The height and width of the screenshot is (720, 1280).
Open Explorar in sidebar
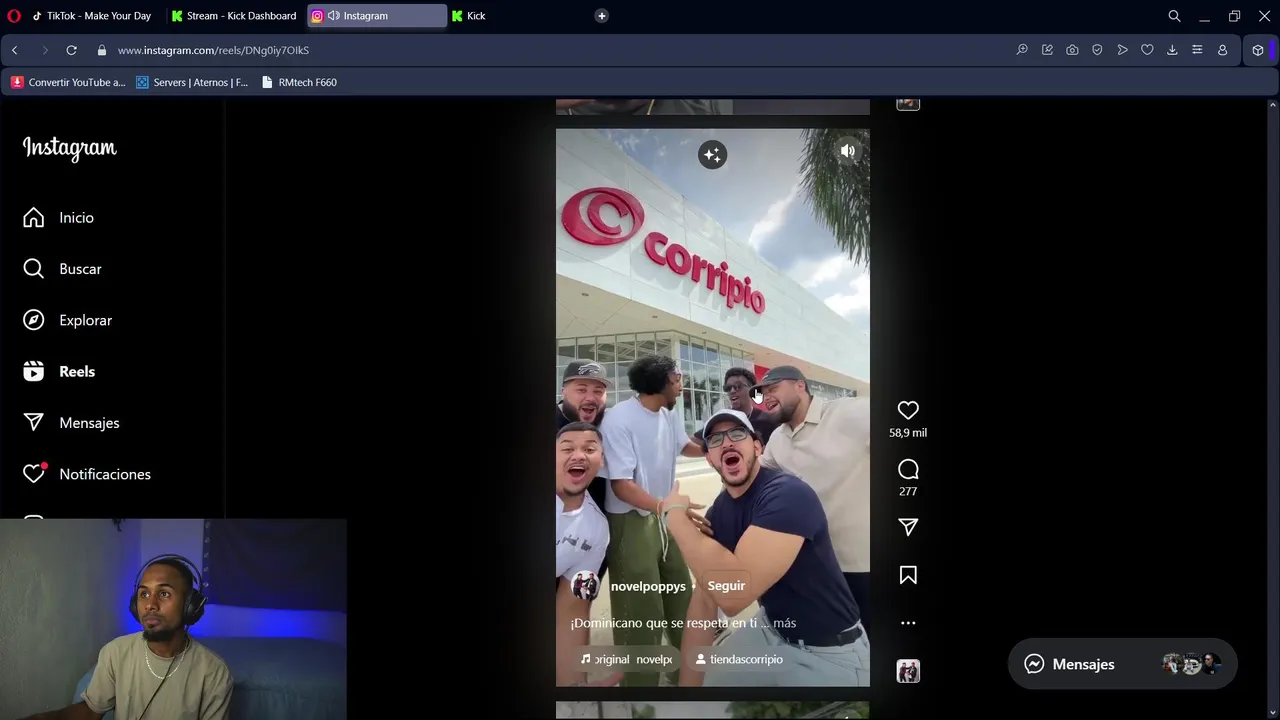point(67,320)
